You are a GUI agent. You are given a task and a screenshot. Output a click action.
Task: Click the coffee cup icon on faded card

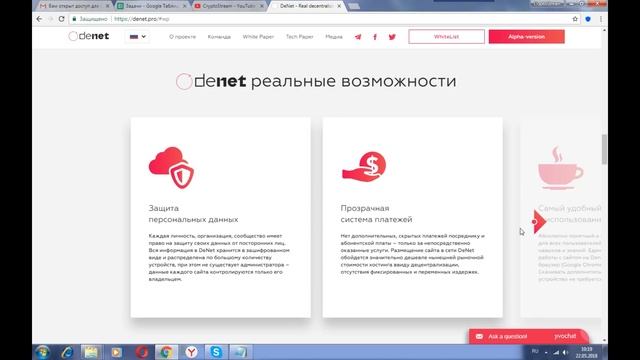pos(560,168)
